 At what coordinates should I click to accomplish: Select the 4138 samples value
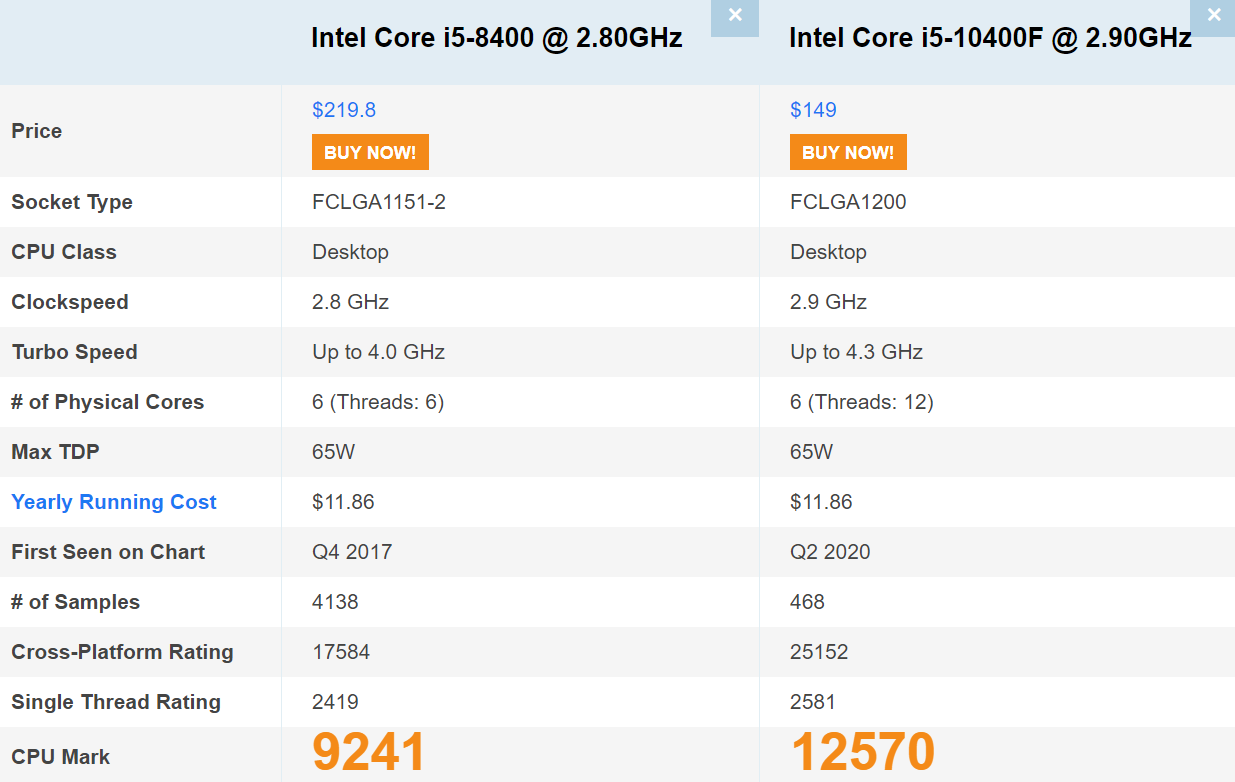pyautogui.click(x=335, y=602)
